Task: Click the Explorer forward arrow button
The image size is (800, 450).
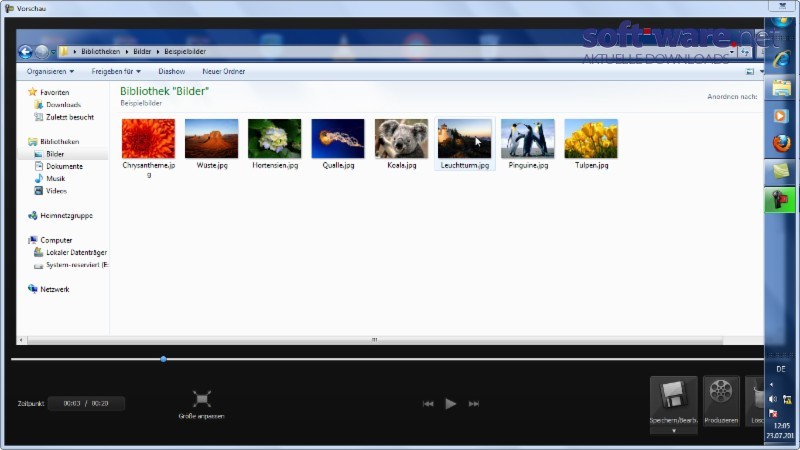Action: click(x=42, y=52)
